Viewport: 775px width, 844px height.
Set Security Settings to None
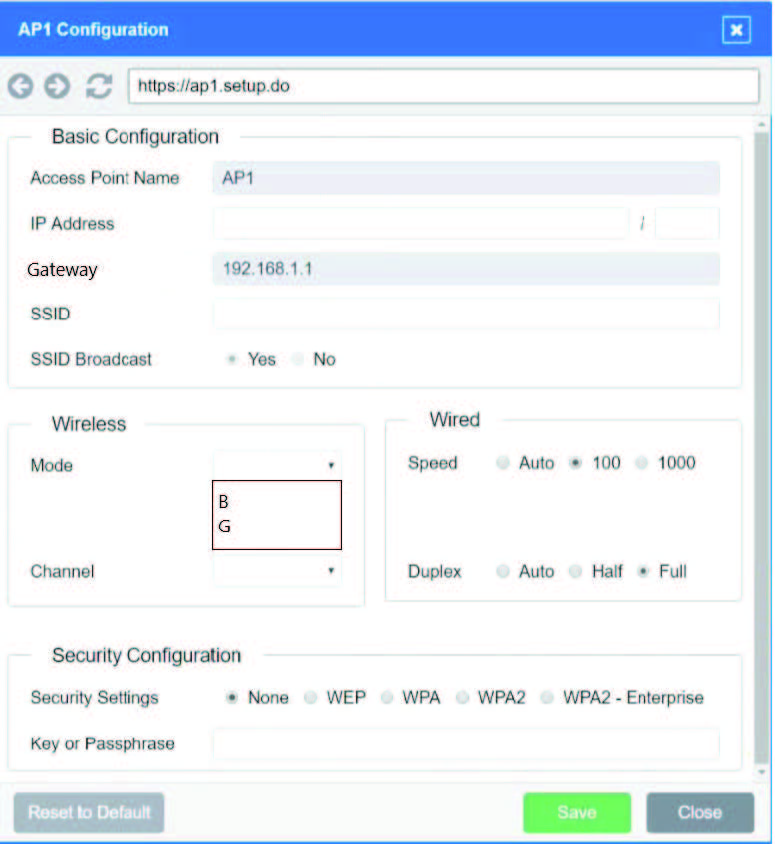point(232,698)
